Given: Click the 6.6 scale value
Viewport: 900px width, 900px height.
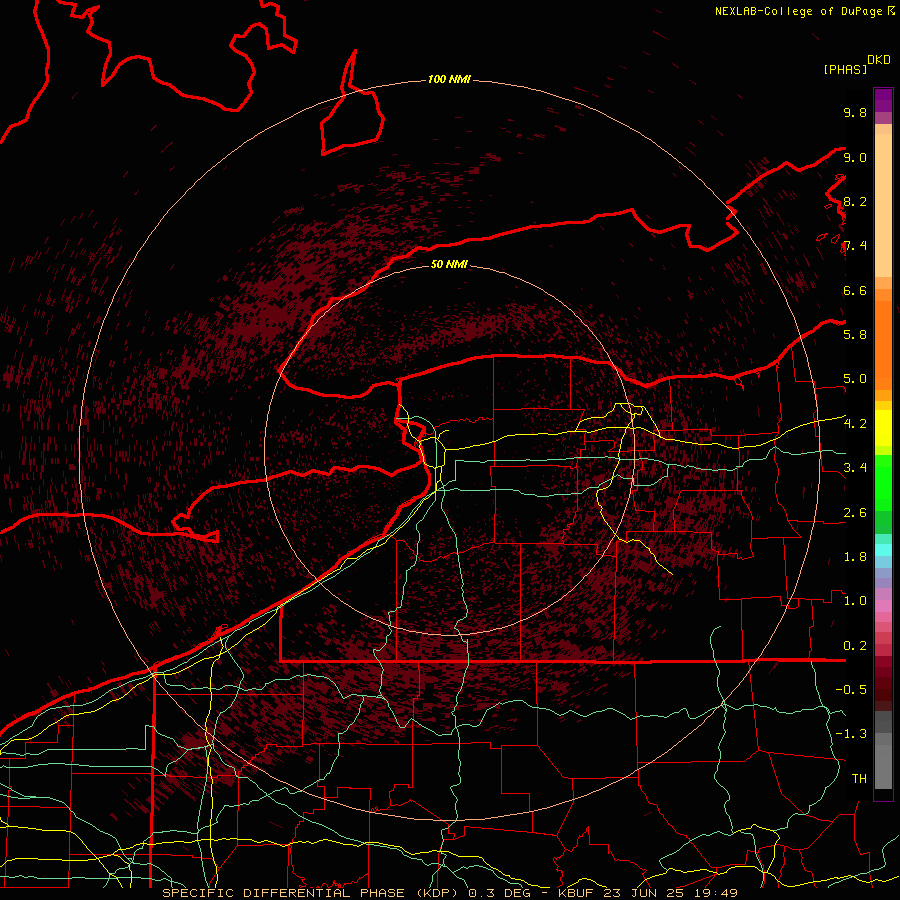Looking at the screenshot, I should [x=855, y=290].
